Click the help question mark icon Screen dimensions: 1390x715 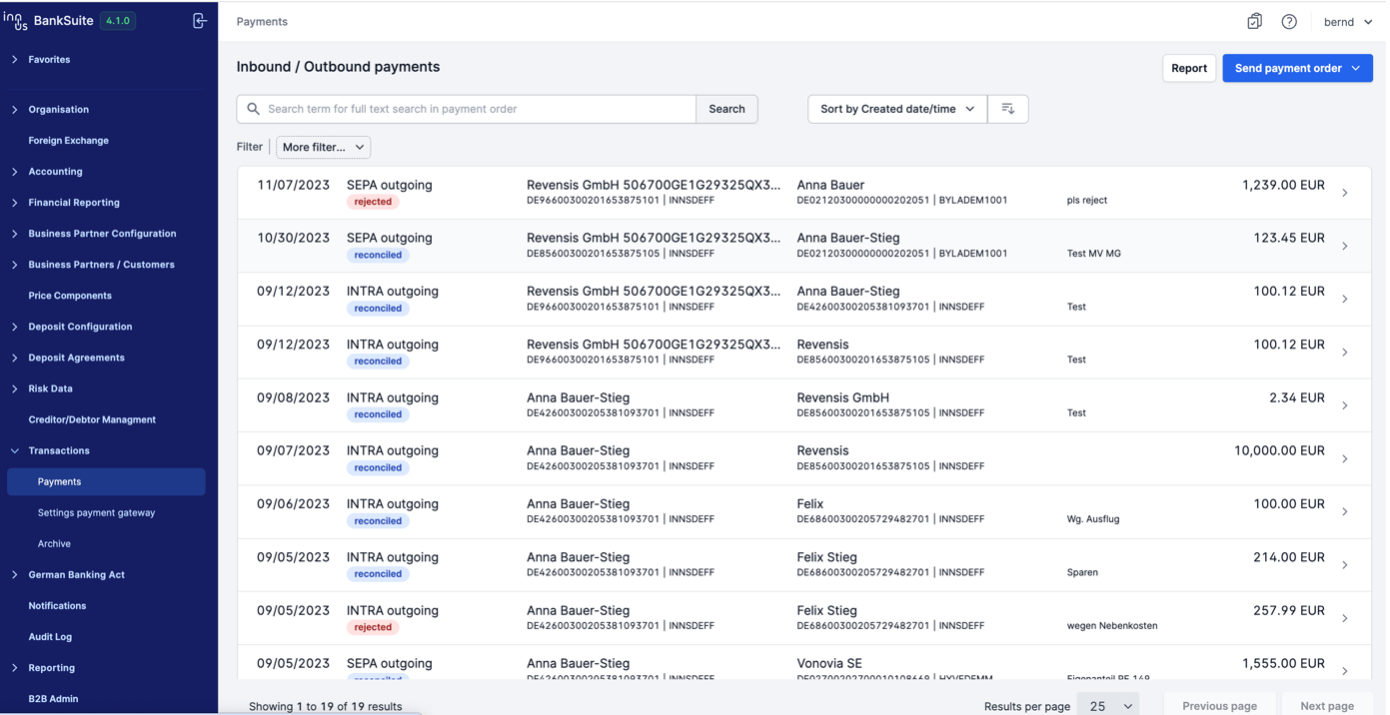point(1289,22)
